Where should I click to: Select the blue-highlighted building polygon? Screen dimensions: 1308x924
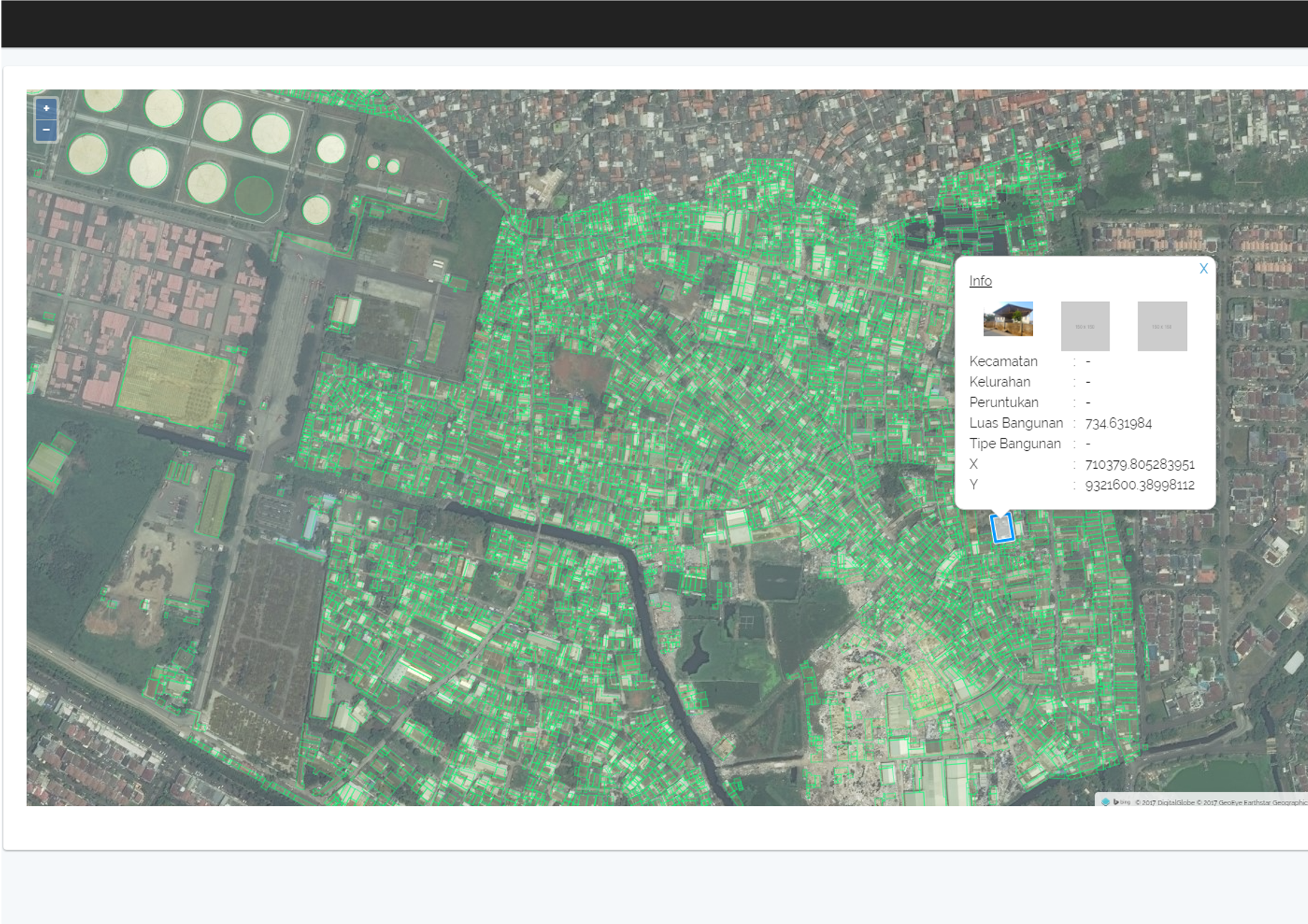[x=1002, y=528]
